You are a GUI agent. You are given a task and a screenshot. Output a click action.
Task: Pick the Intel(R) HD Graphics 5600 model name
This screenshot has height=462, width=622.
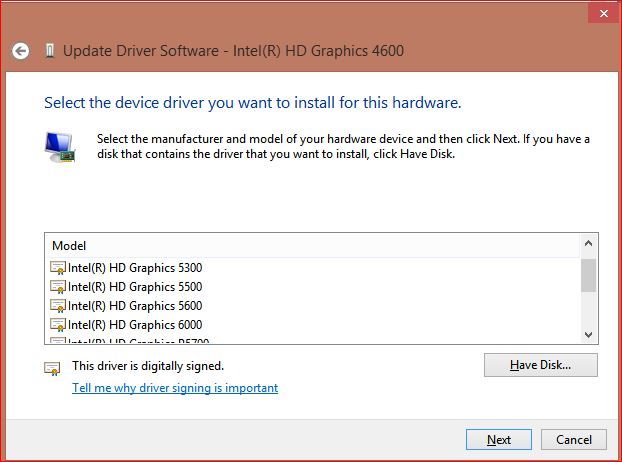(x=135, y=306)
